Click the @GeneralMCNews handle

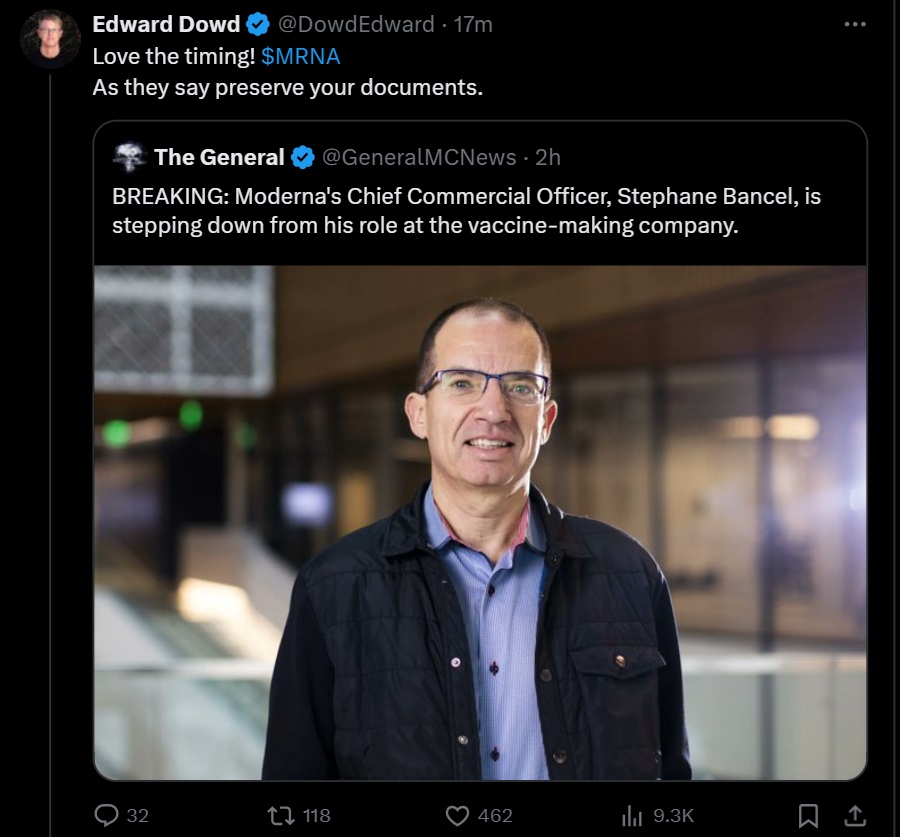[x=420, y=157]
